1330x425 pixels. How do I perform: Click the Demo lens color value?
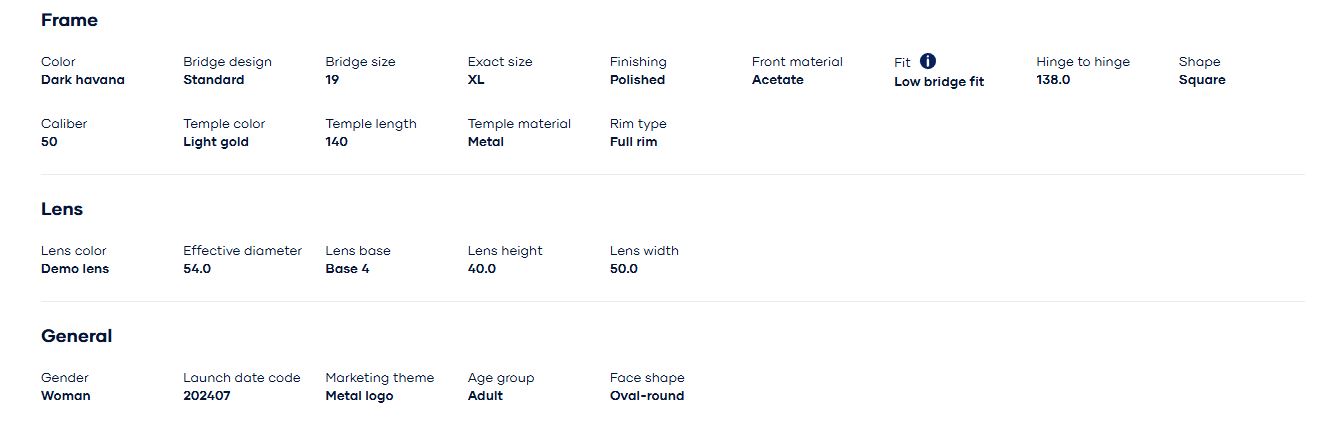coord(75,269)
